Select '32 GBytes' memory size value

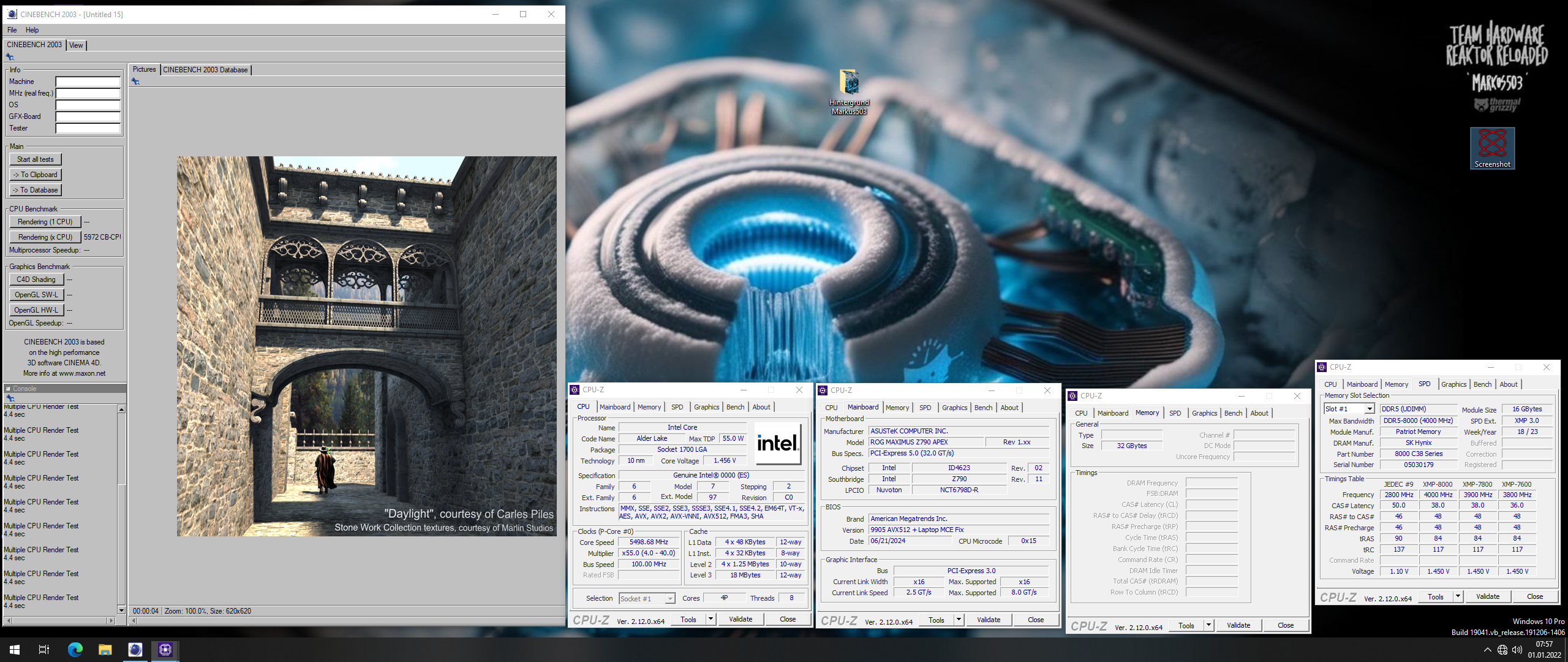point(1131,446)
